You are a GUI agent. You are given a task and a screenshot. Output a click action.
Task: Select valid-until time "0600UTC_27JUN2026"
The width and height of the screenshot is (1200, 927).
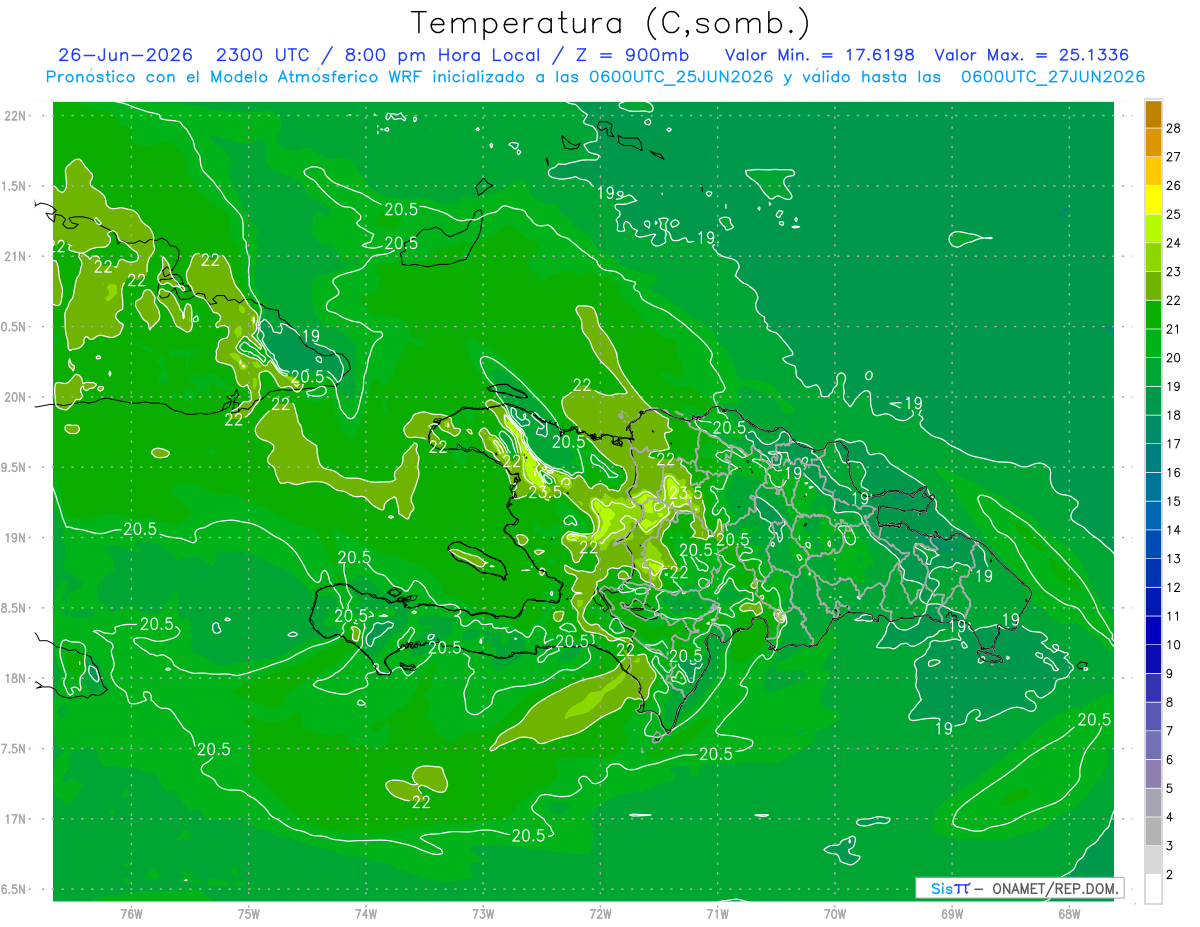(1053, 77)
